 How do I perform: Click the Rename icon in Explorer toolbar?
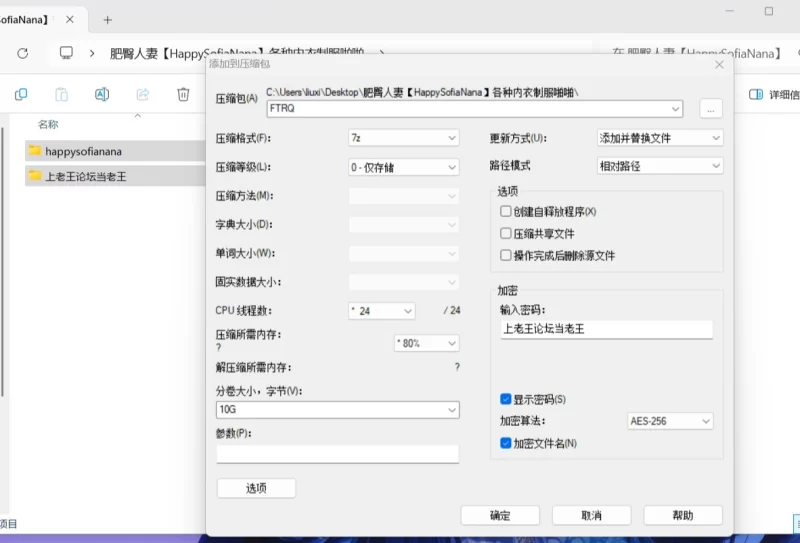pos(102,94)
